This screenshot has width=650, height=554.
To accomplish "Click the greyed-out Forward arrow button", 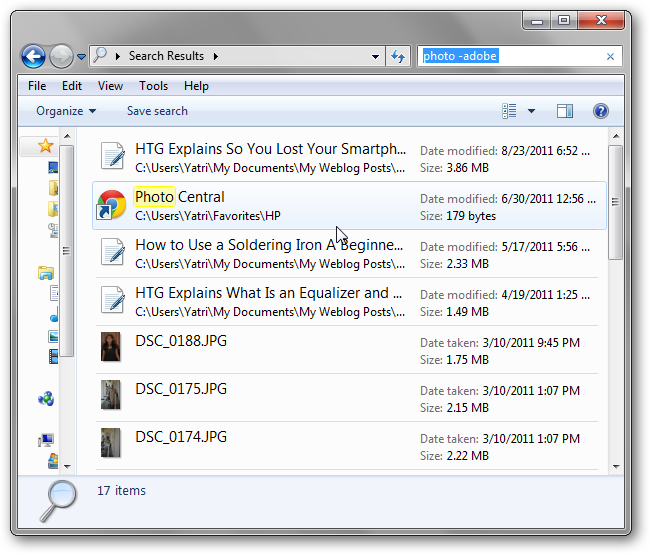I will 61,56.
